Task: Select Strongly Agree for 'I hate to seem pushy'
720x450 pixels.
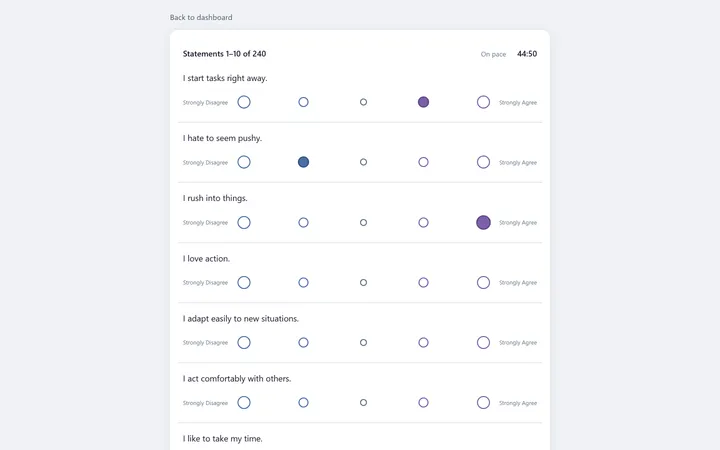Action: (x=483, y=162)
